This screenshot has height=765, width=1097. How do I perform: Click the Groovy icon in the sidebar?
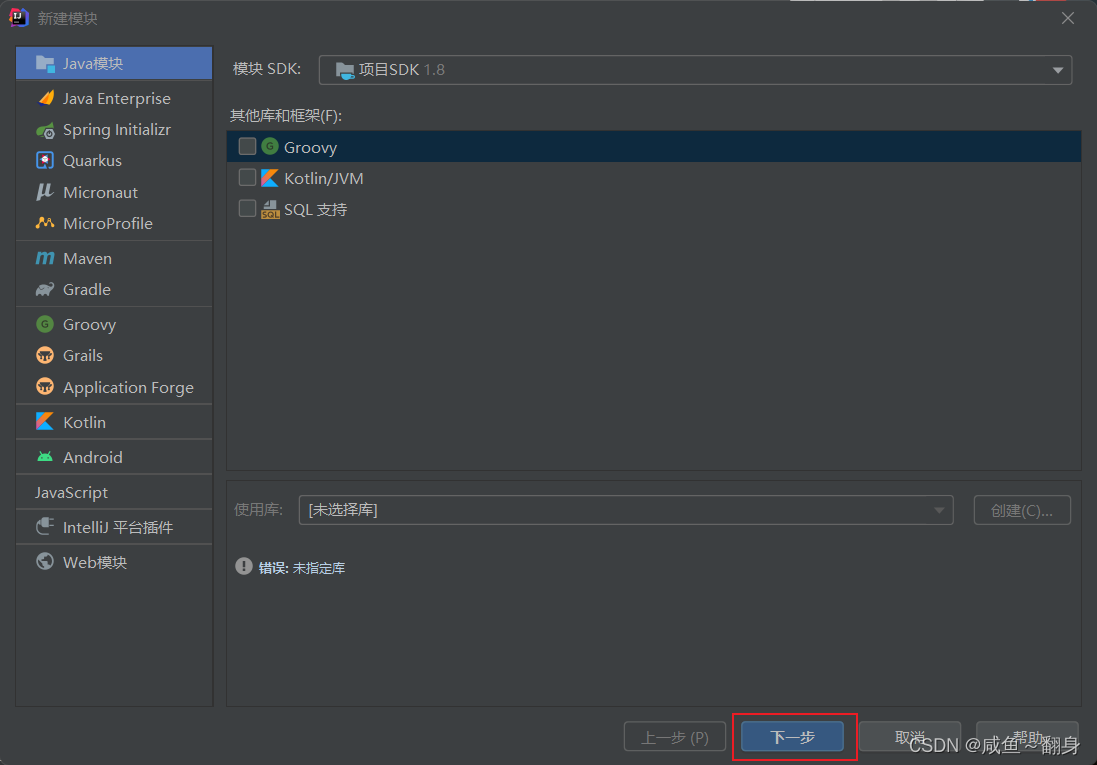(45, 324)
